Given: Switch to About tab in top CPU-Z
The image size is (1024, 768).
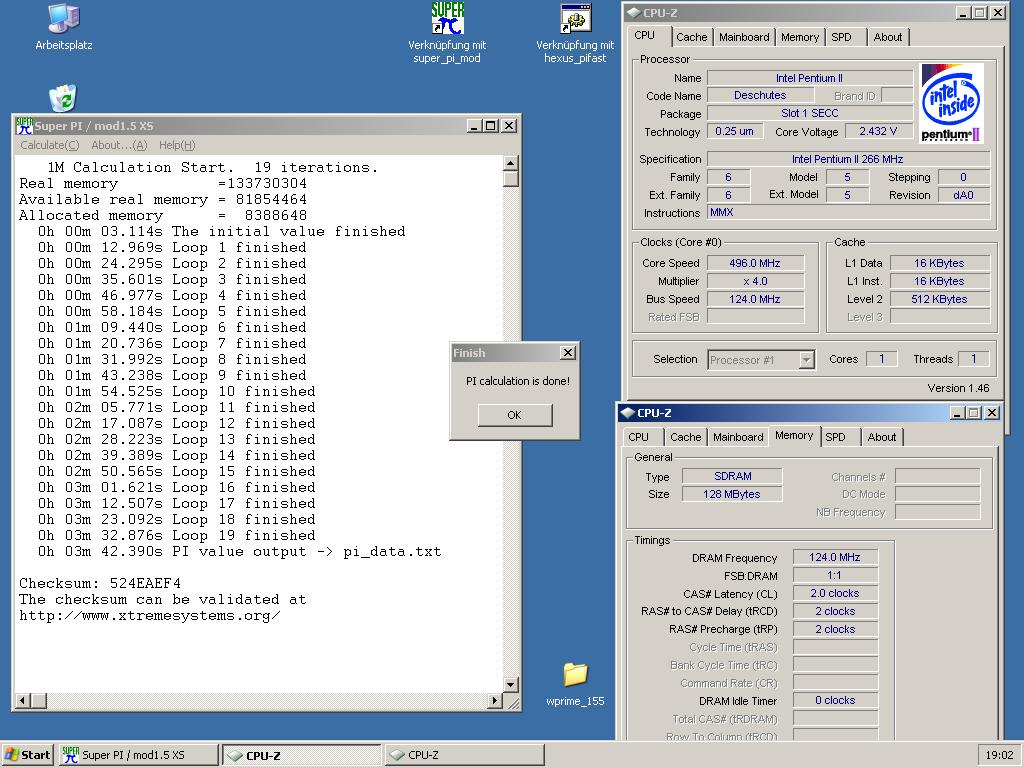Looking at the screenshot, I should [888, 37].
